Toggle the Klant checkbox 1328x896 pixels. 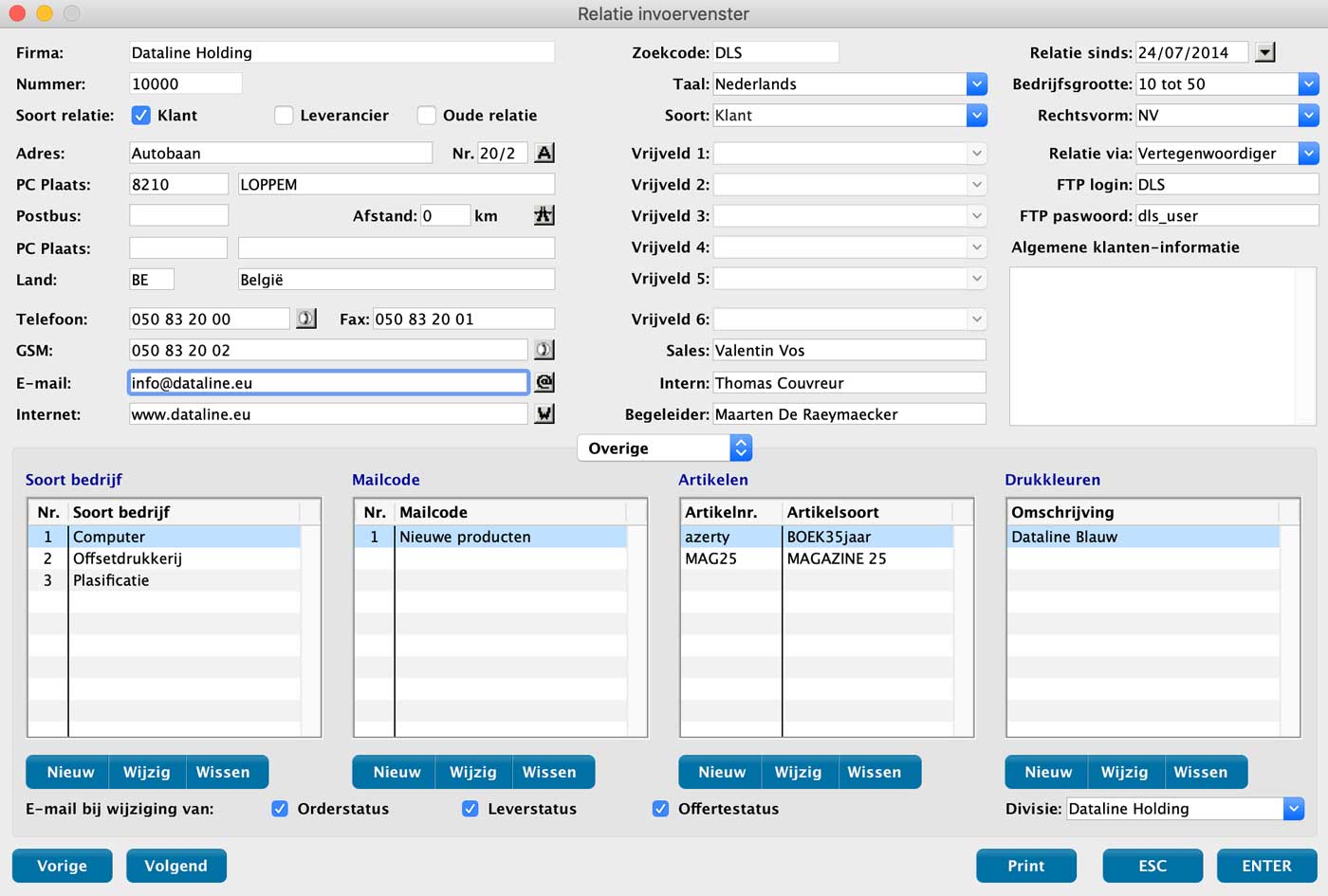pyautogui.click(x=140, y=115)
